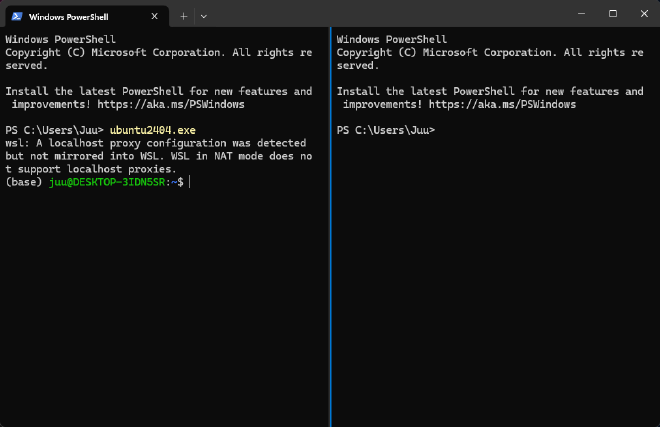Focus the left pane at the bash prompt cursor

(190, 182)
